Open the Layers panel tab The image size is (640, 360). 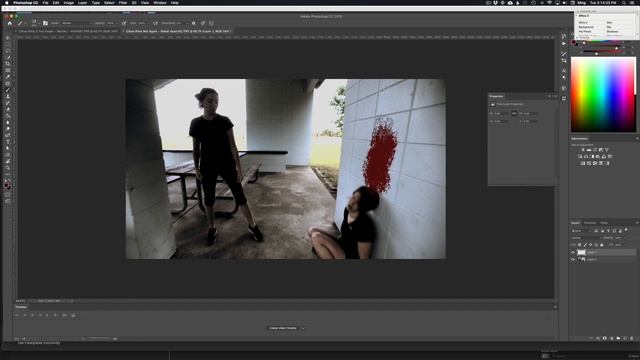coord(575,223)
